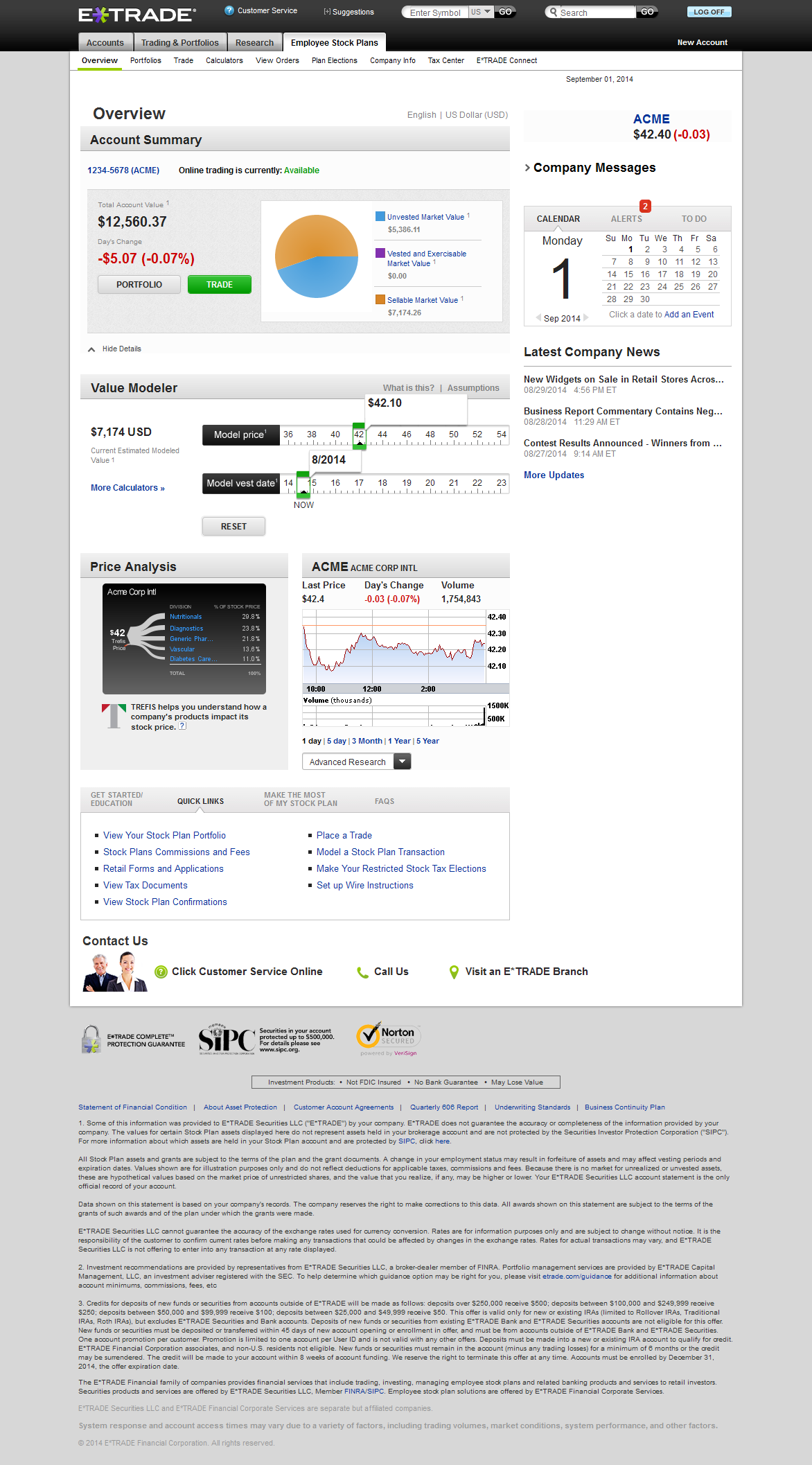Open the Quarterly 606 Report footer link
The width and height of the screenshot is (812, 1465).
(444, 1107)
